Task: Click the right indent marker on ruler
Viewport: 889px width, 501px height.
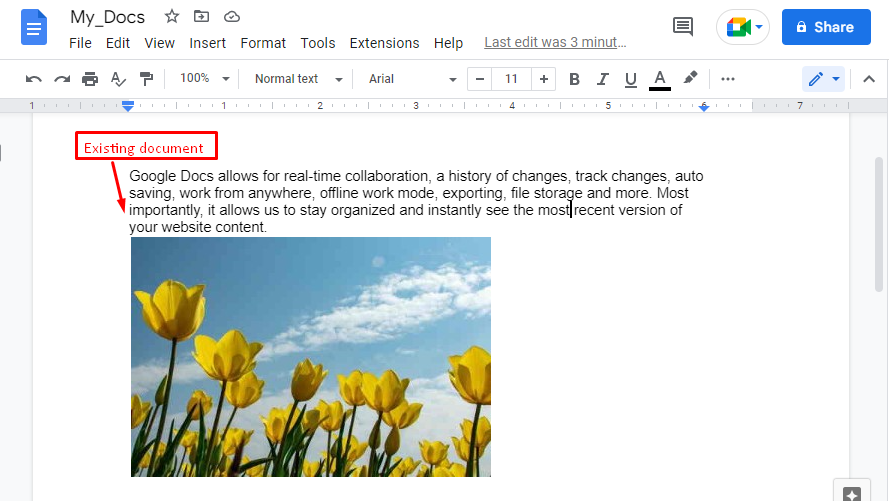Action: (x=704, y=107)
